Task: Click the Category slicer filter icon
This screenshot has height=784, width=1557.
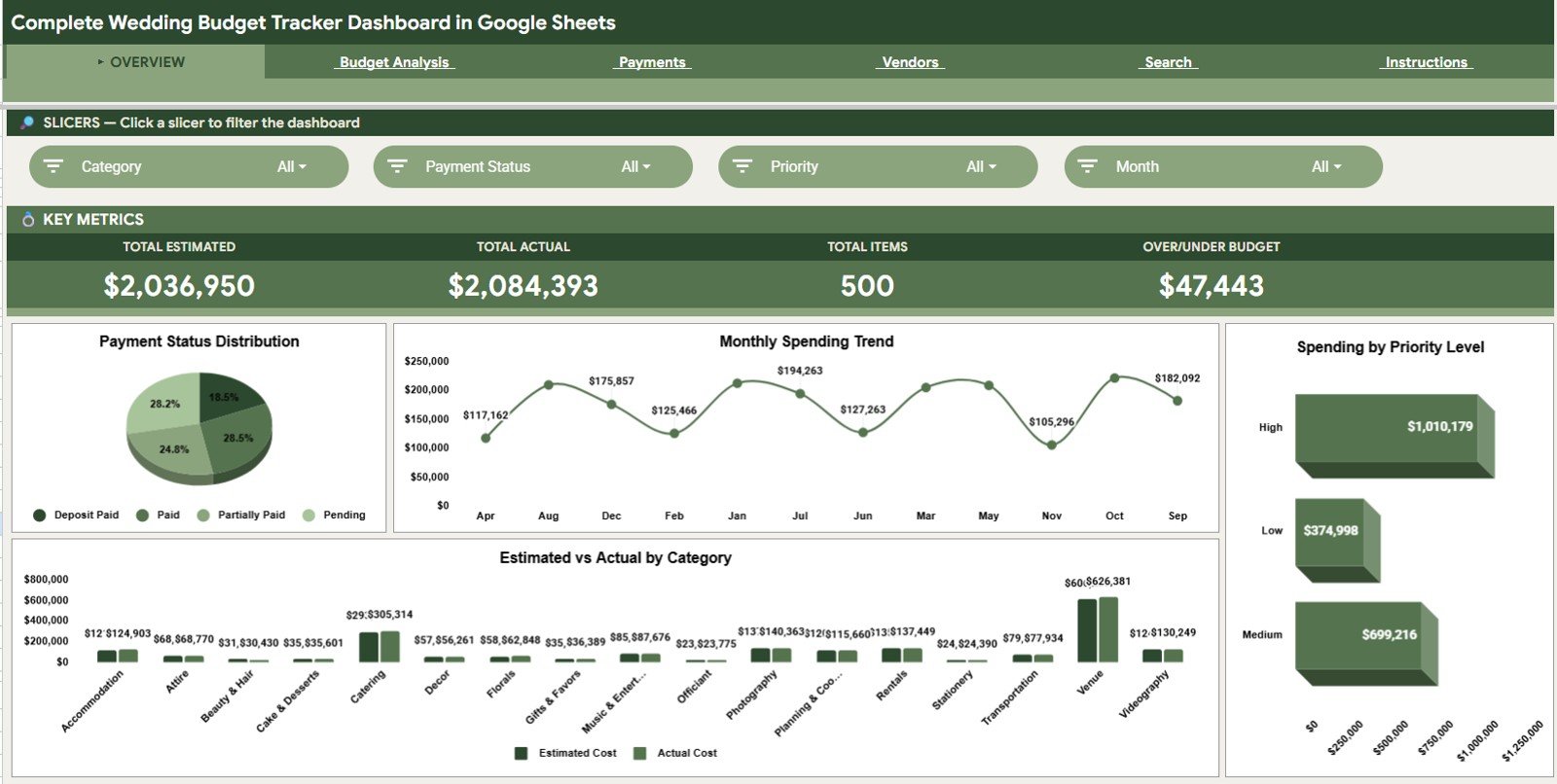Action: (54, 167)
